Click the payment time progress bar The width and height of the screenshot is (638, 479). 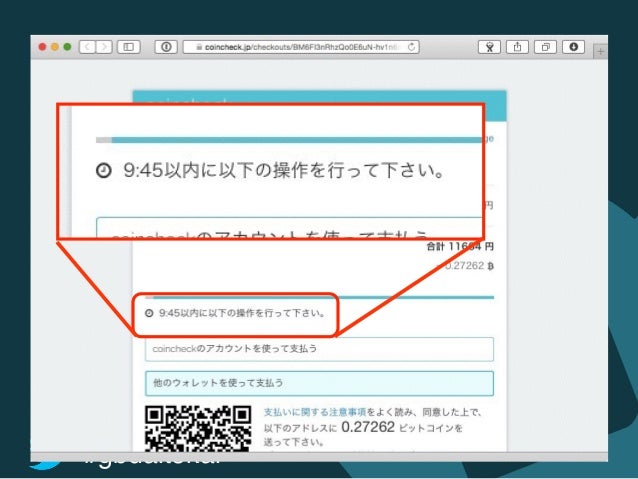tap(319, 297)
